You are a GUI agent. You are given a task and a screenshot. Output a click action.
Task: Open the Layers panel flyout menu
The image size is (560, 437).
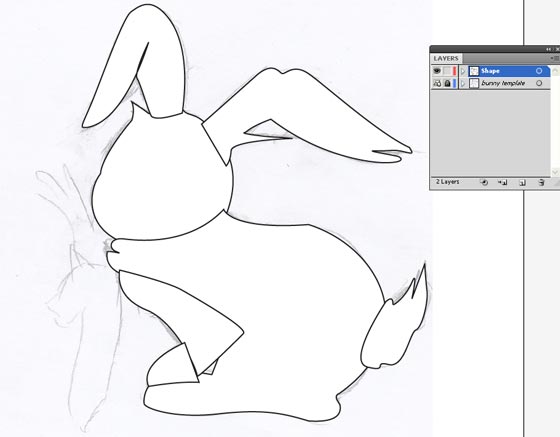(555, 58)
